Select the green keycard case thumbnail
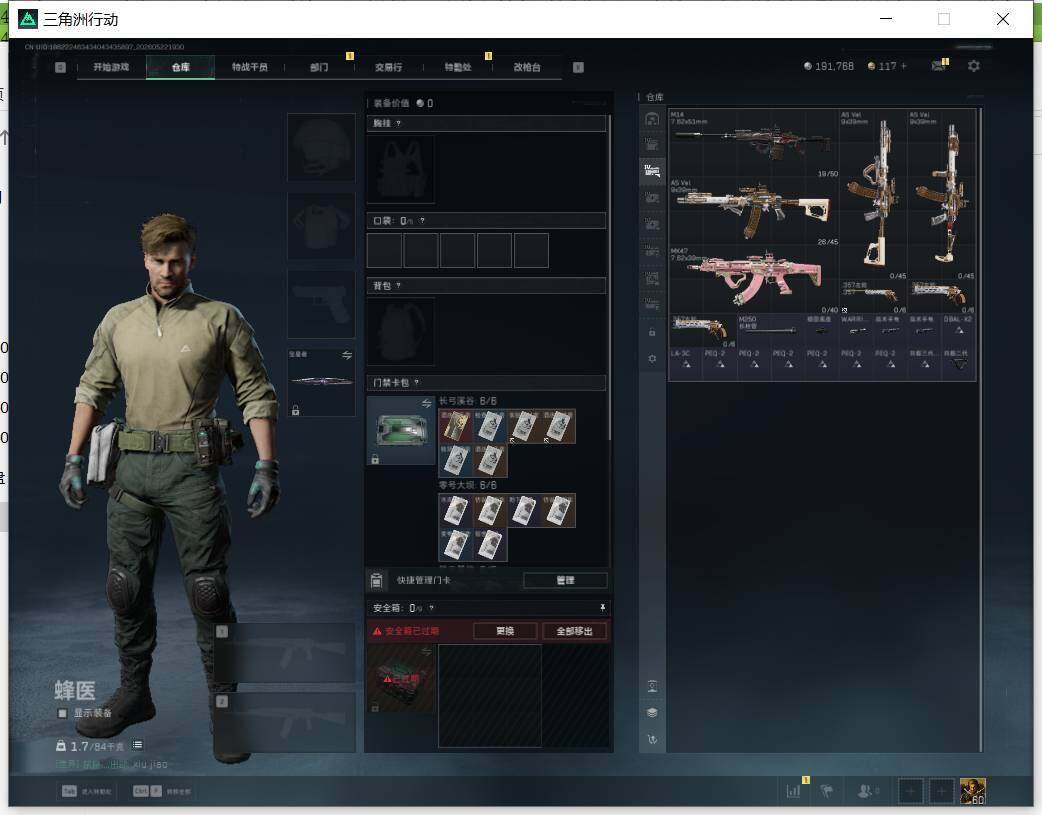Screen dimensions: 1042x815 click(x=401, y=430)
